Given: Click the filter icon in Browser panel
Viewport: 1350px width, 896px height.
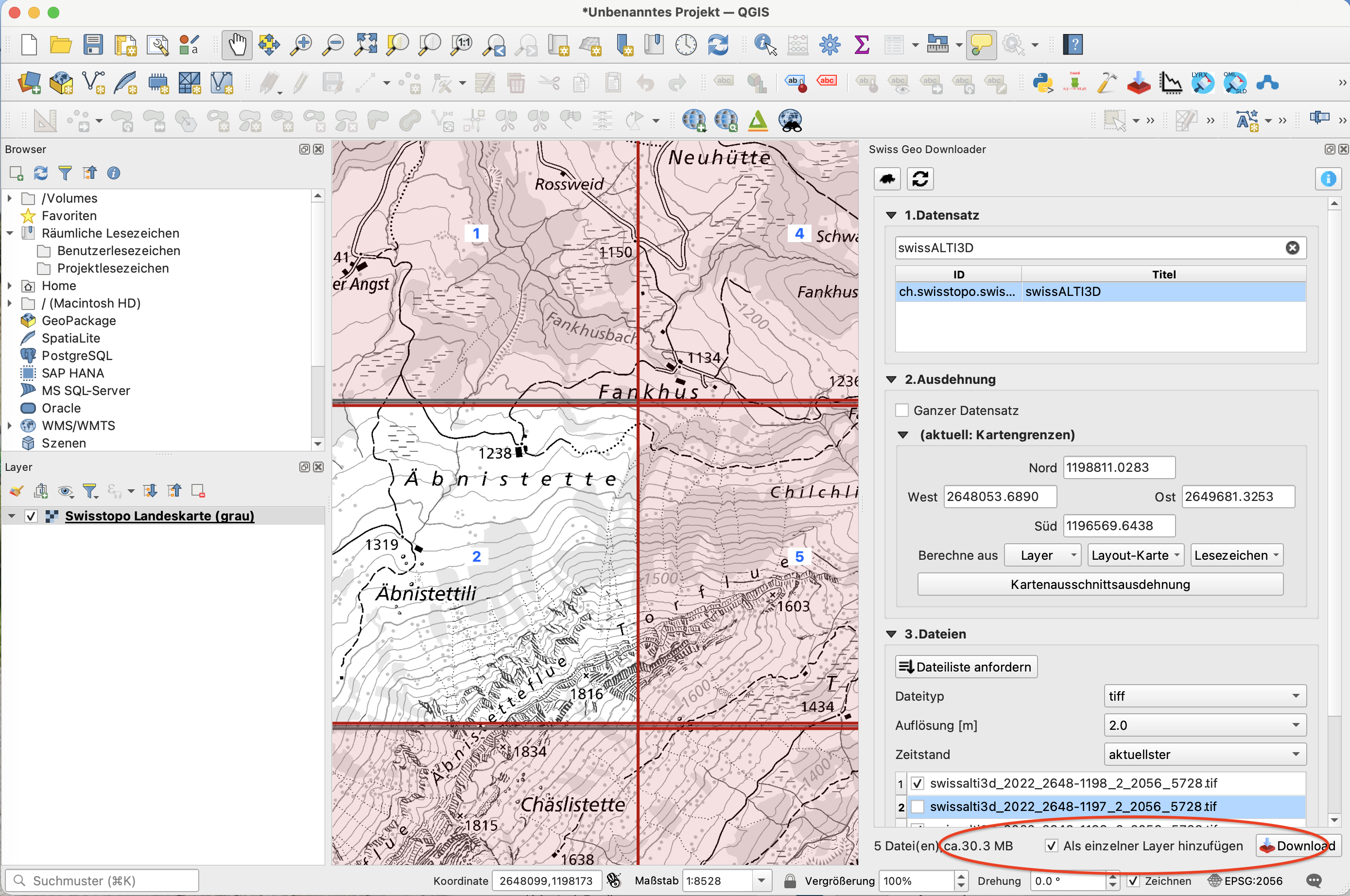Looking at the screenshot, I should point(65,172).
